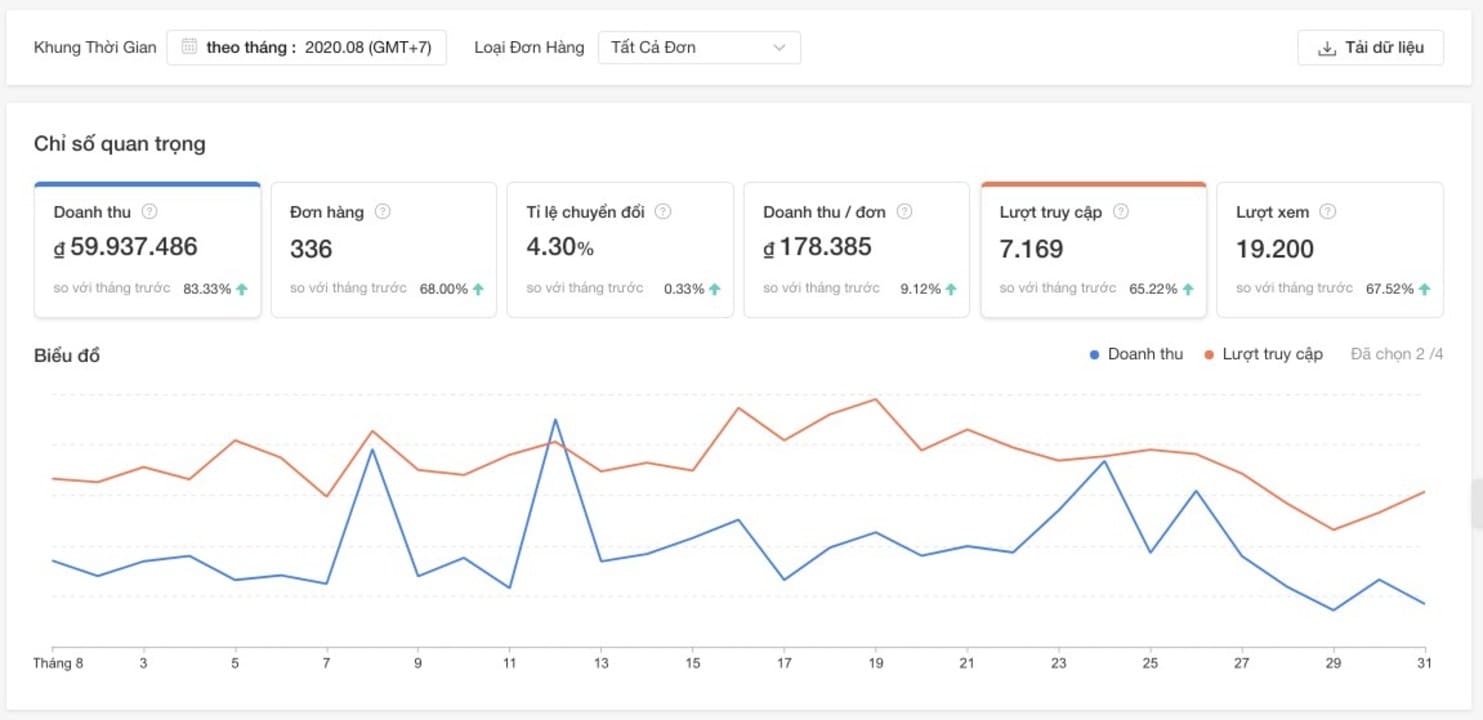Click the Tải dữ liệu download button

(1370, 48)
